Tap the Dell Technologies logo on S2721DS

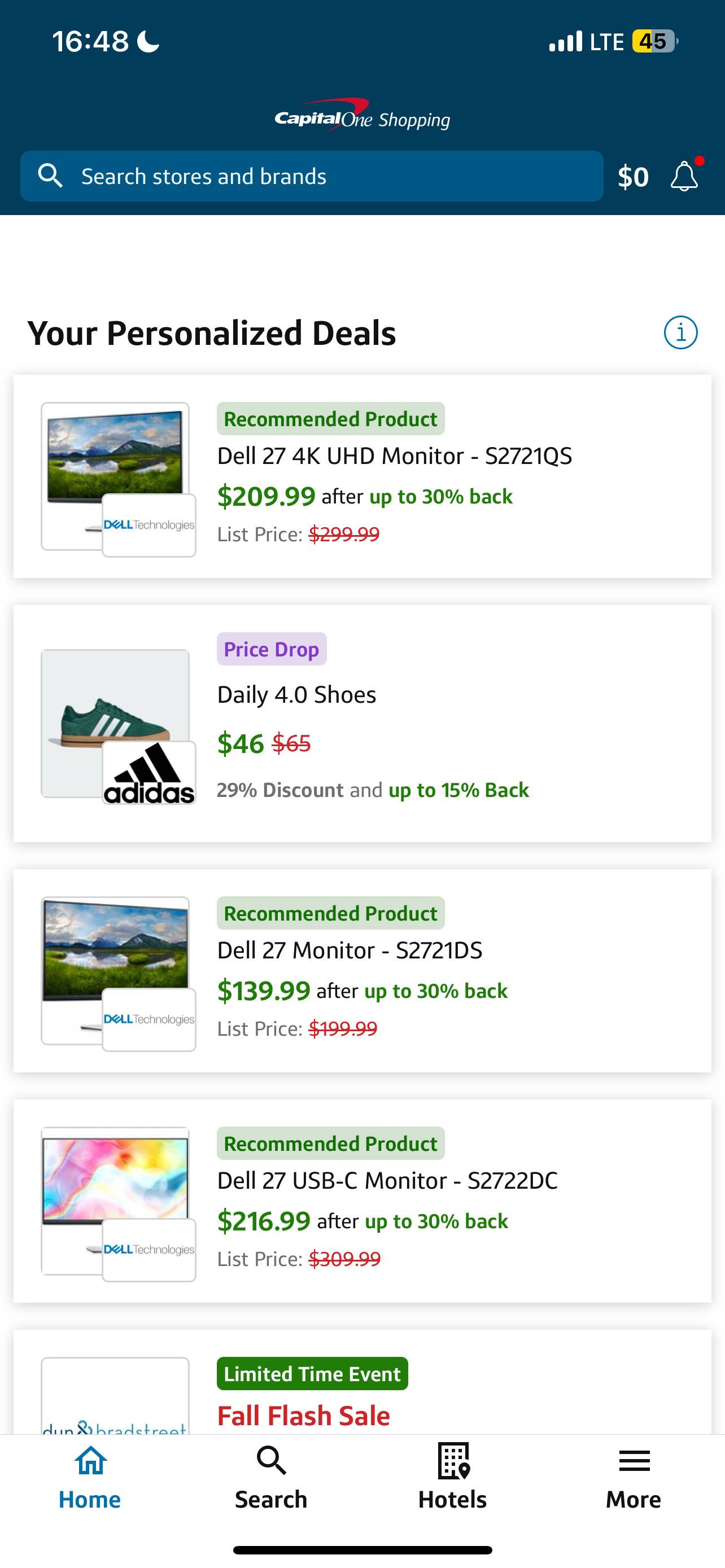[x=149, y=1019]
